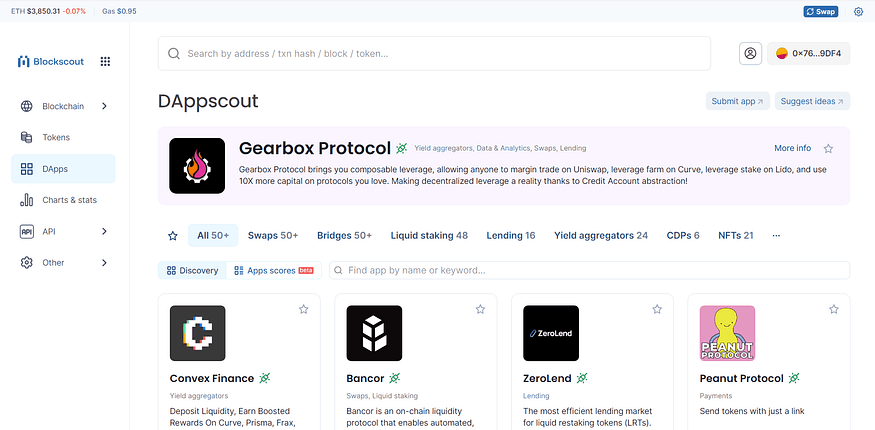
Task: Click Peanut Protocol security score badge
Action: pyautogui.click(x=794, y=378)
